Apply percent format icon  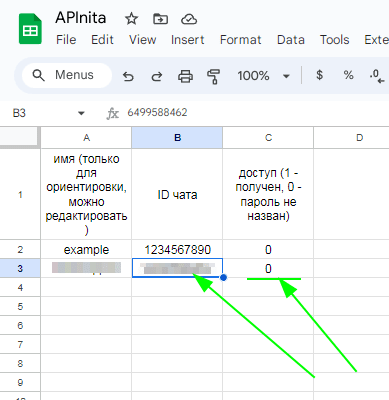(348, 75)
